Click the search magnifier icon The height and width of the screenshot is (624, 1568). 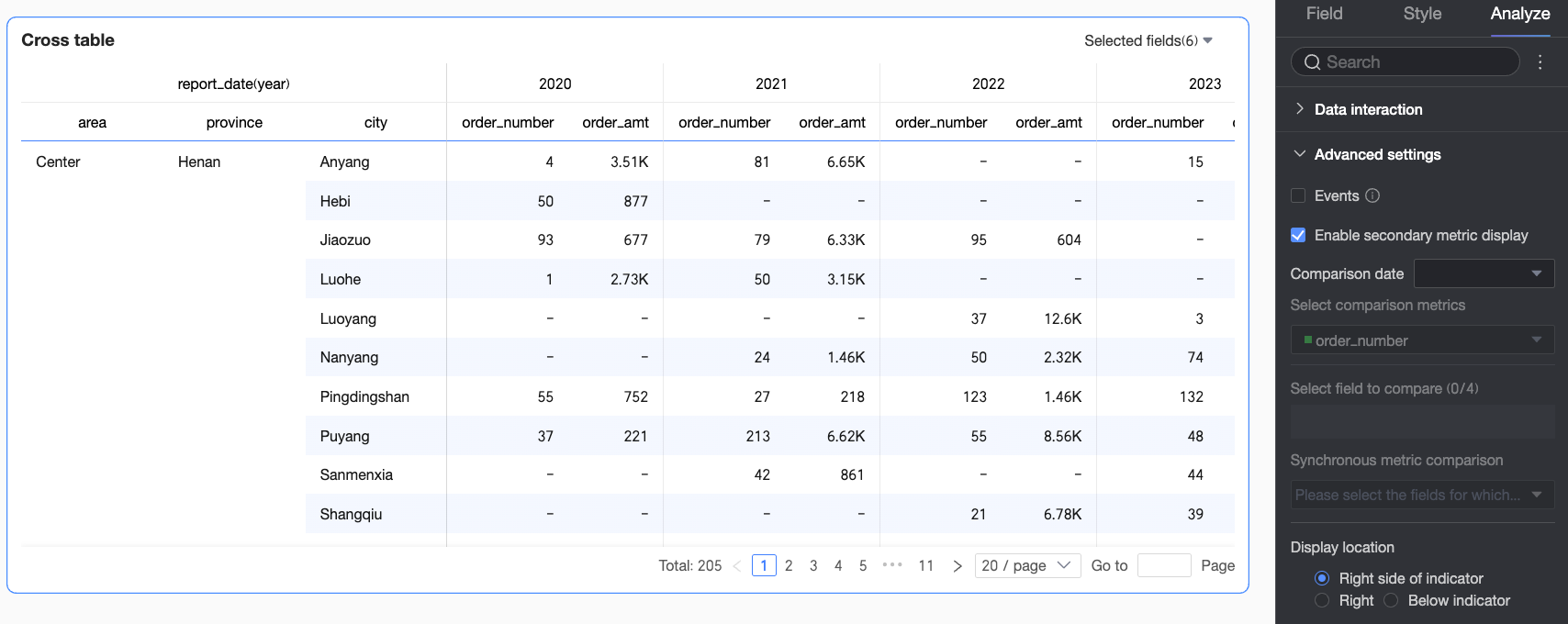[1312, 62]
